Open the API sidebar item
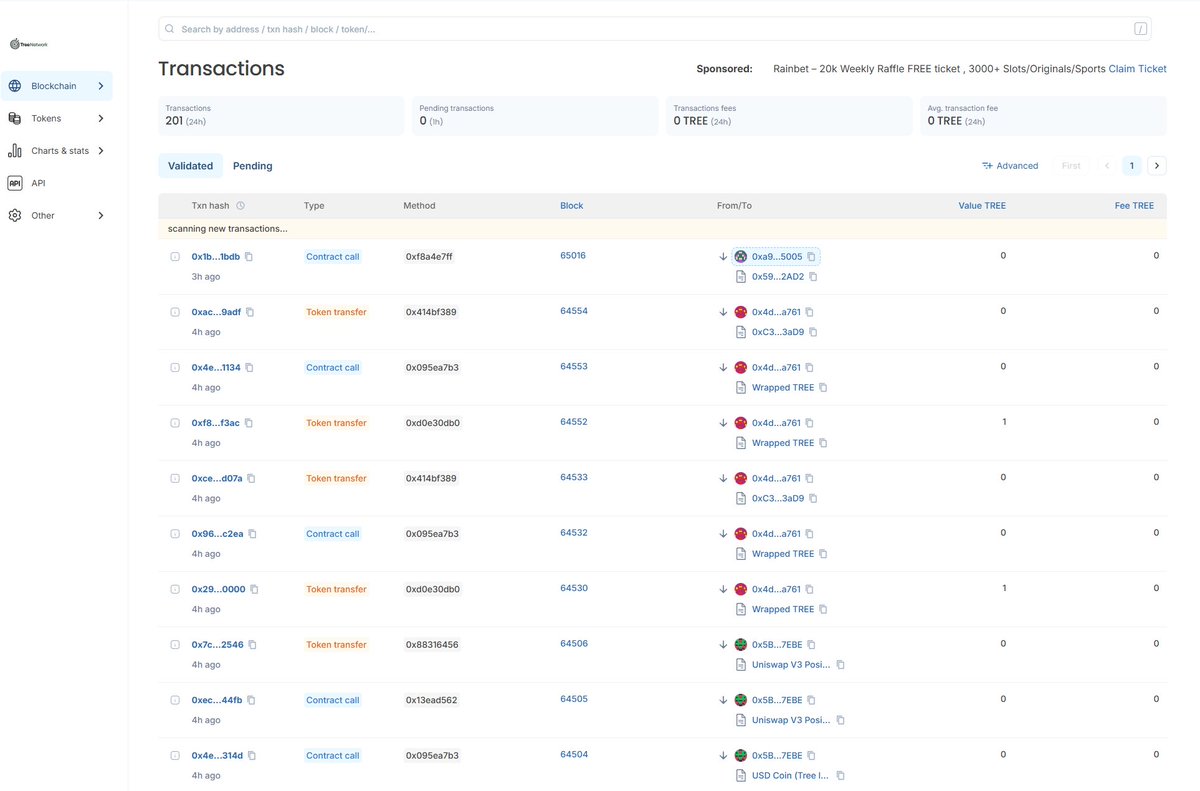1200x791 pixels. (x=56, y=183)
